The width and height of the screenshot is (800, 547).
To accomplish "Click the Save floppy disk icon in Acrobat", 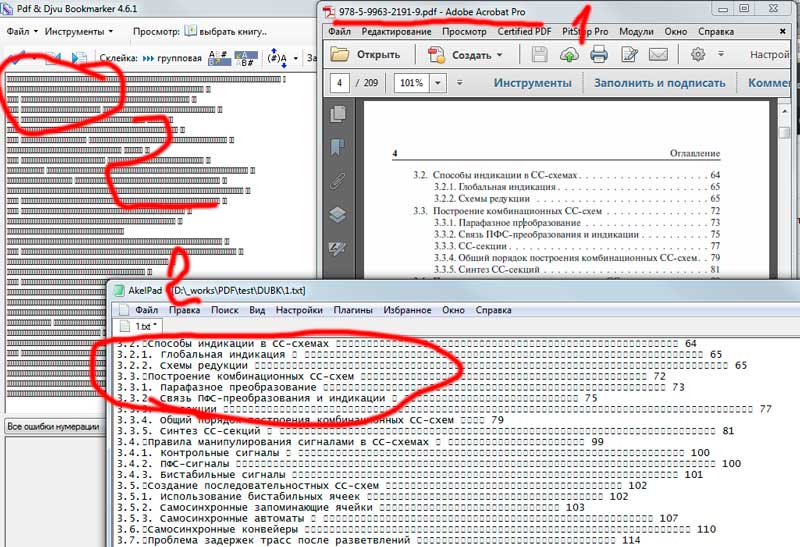I will [539, 55].
